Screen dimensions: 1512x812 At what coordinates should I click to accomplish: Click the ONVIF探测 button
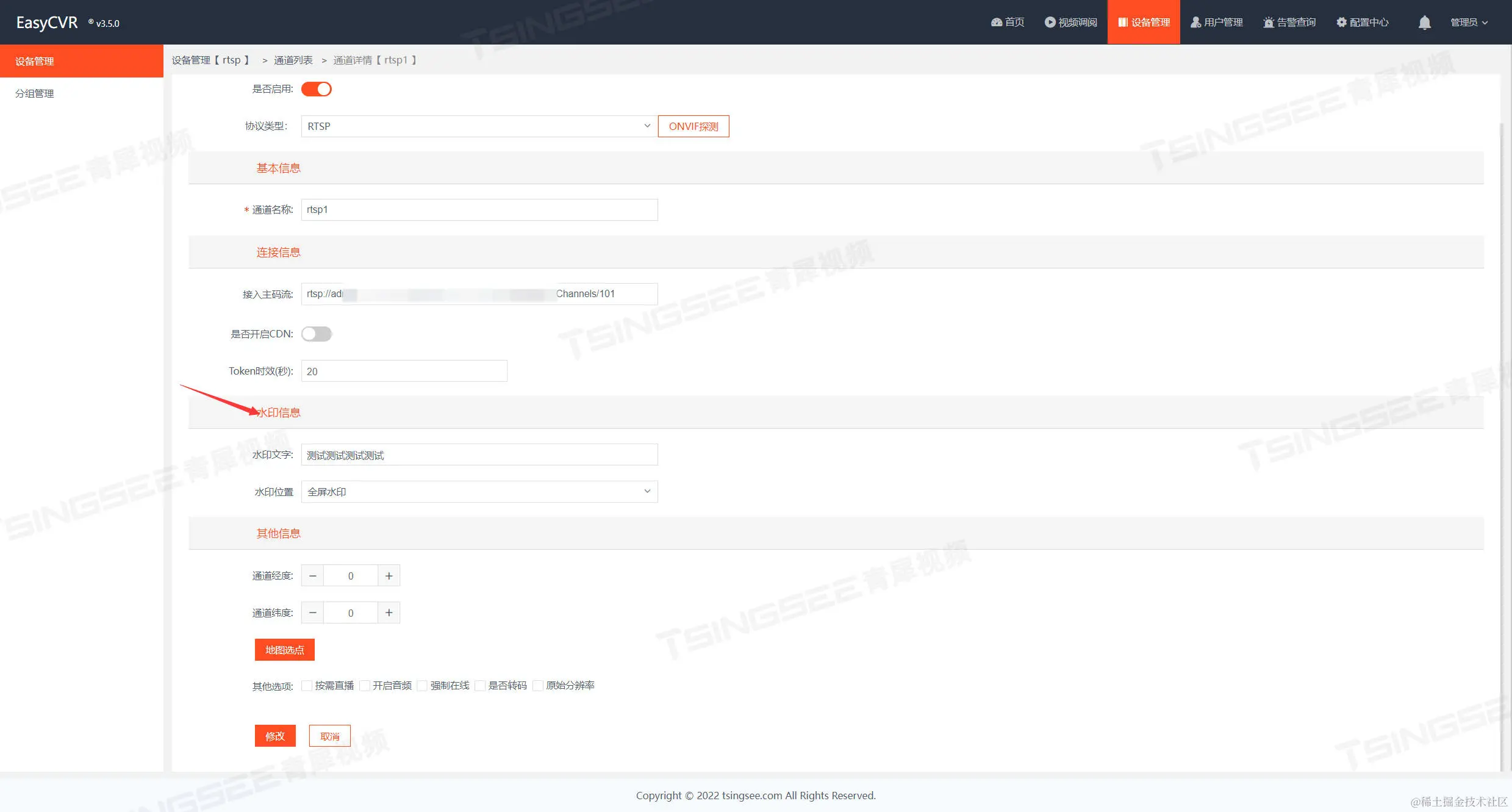[693, 126]
